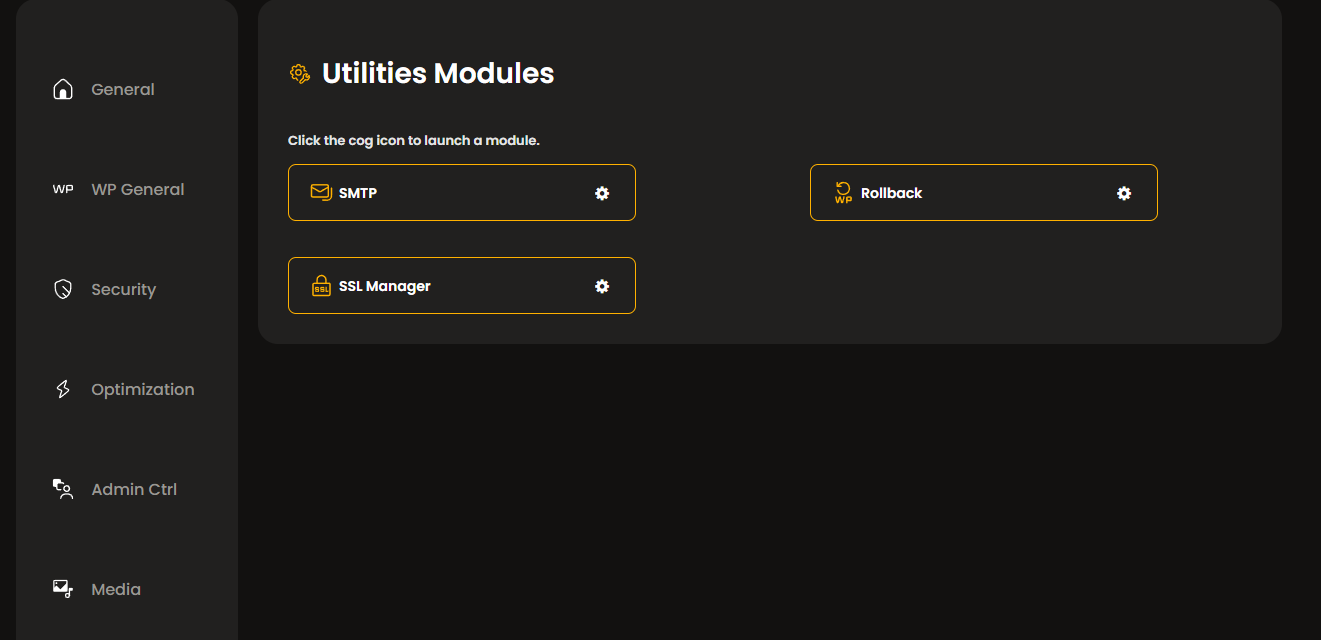Screen dimensions: 1321x640
Task: Click the envelope icon on the SMTP module
Action: [320, 192]
